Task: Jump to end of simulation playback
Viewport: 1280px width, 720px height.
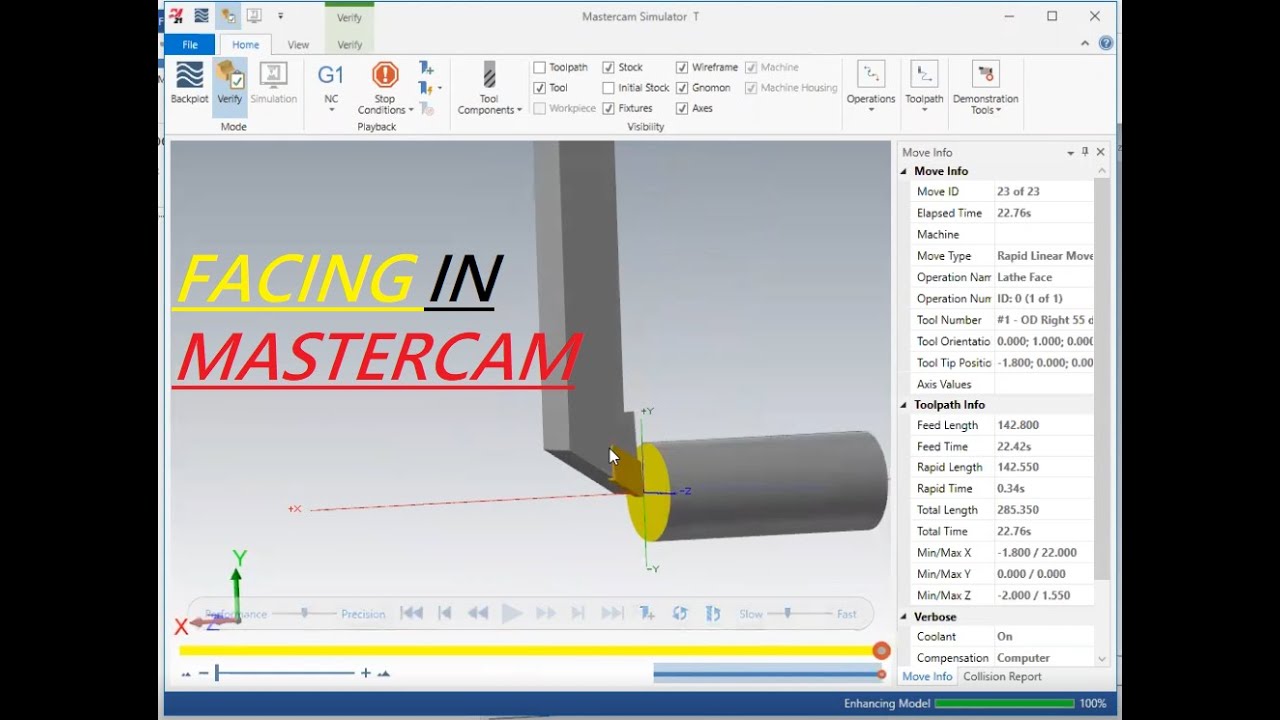Action: [x=612, y=614]
